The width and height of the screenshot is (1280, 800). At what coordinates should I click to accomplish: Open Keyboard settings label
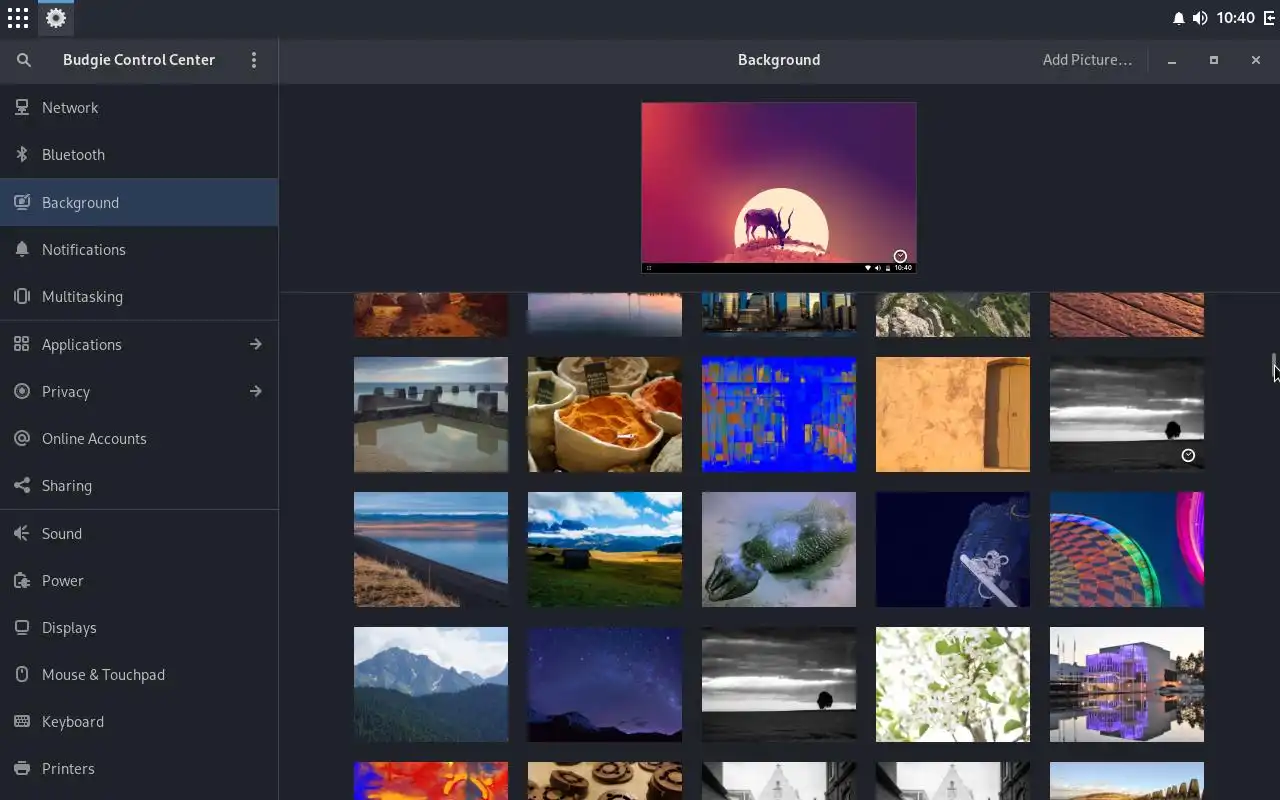pos(73,722)
